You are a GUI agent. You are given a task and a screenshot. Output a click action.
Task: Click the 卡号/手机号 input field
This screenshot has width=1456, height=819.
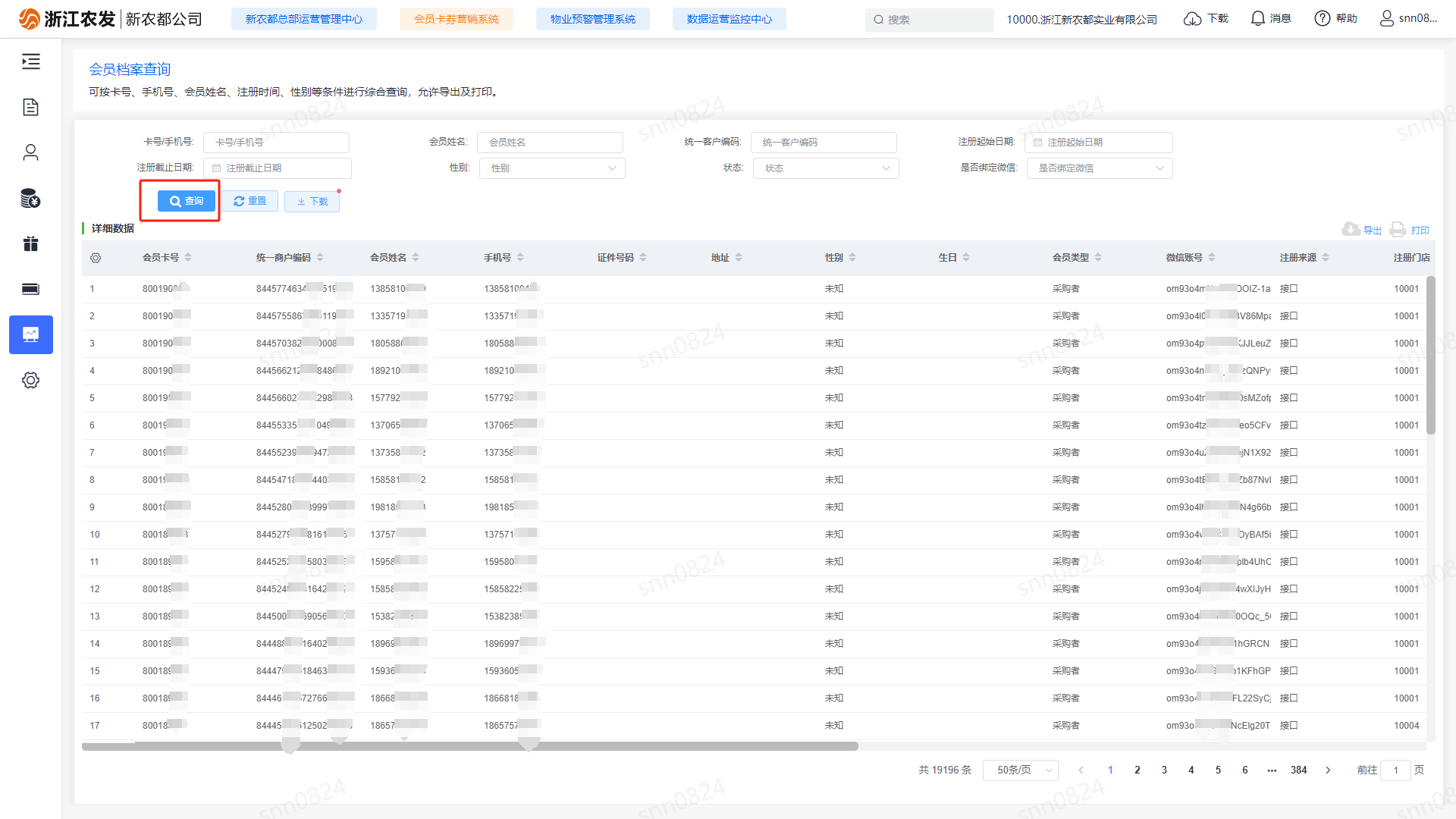(277, 143)
